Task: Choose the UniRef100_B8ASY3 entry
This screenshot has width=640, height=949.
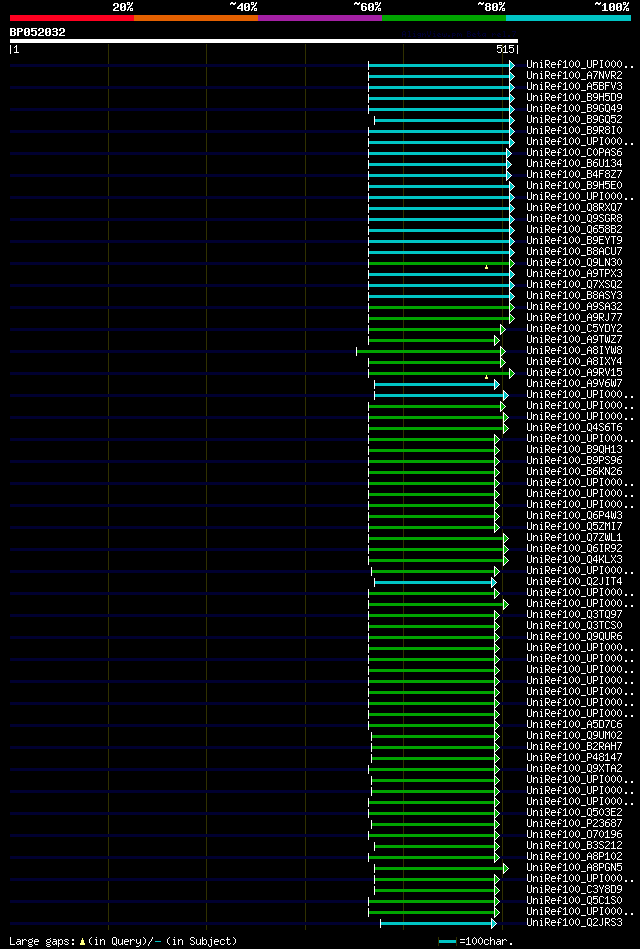Action: 574,295
